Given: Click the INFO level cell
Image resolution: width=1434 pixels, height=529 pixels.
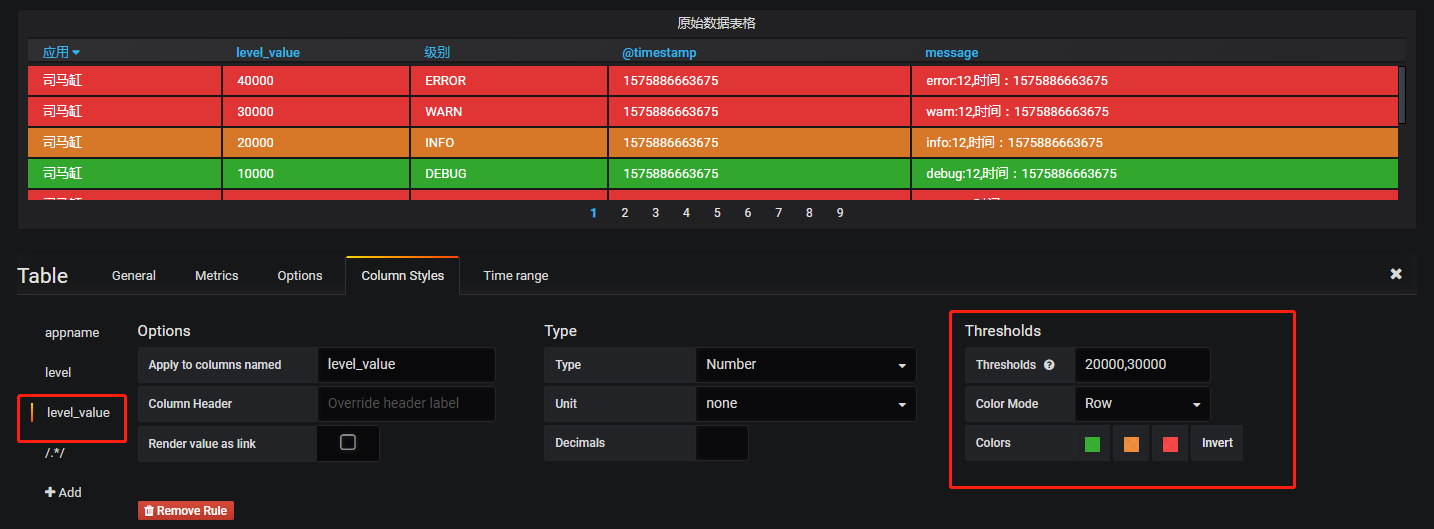Looking at the screenshot, I should tap(508, 142).
